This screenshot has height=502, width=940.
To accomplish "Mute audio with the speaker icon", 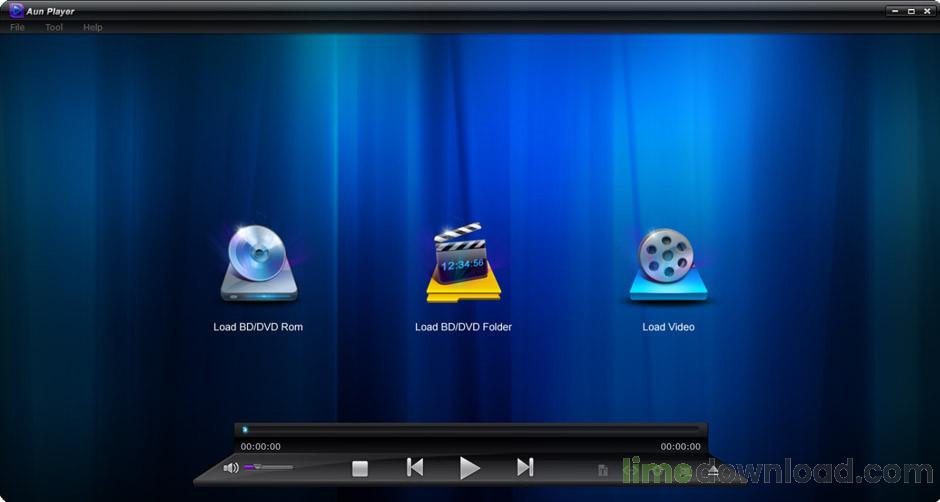I will click(230, 467).
